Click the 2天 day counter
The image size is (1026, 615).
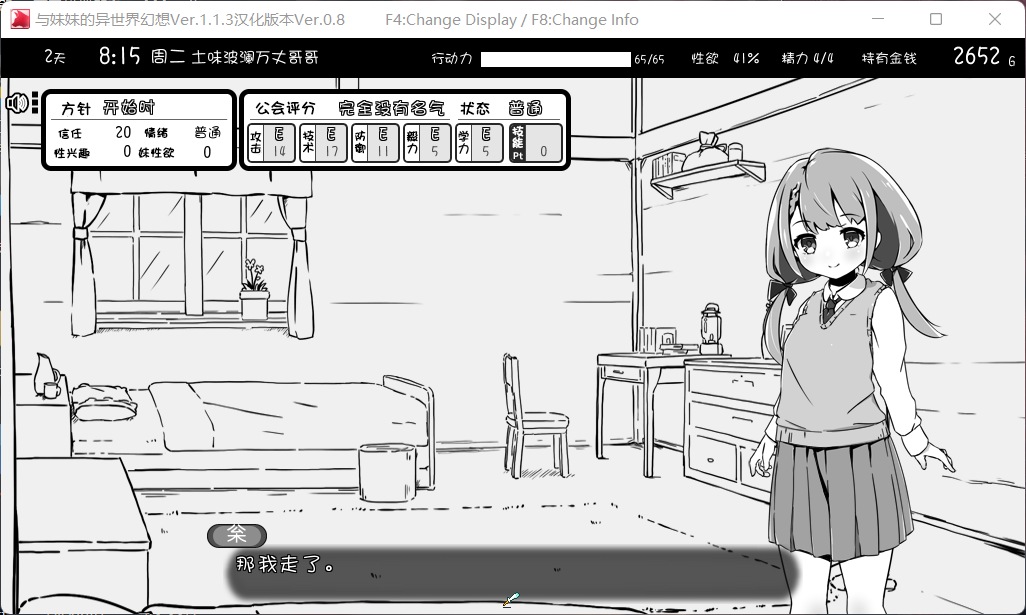(x=55, y=57)
